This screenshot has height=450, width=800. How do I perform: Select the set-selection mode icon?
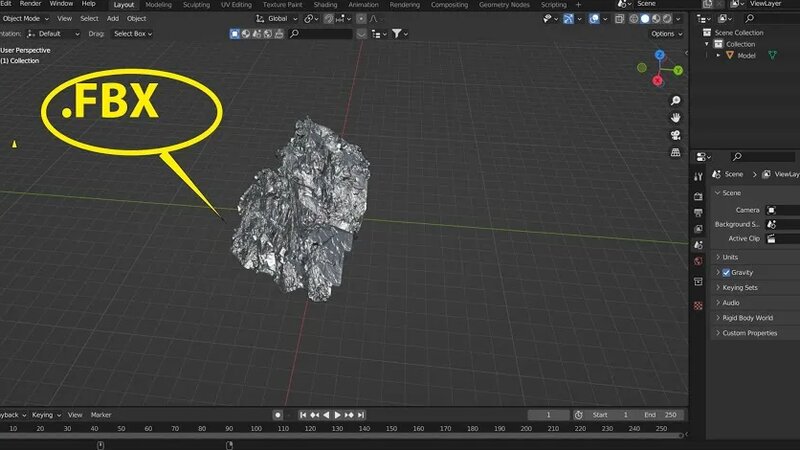(235, 34)
